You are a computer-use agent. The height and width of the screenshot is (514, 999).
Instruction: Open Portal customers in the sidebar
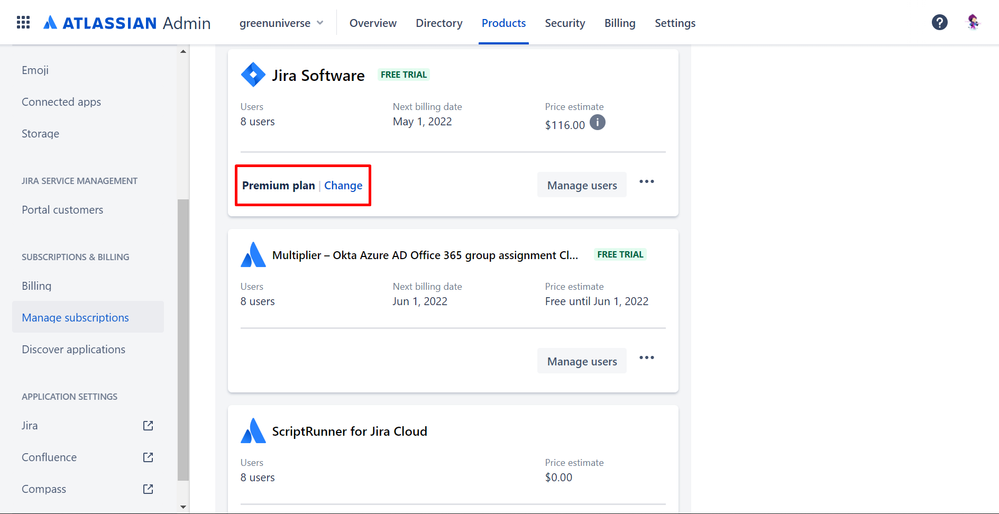click(62, 210)
